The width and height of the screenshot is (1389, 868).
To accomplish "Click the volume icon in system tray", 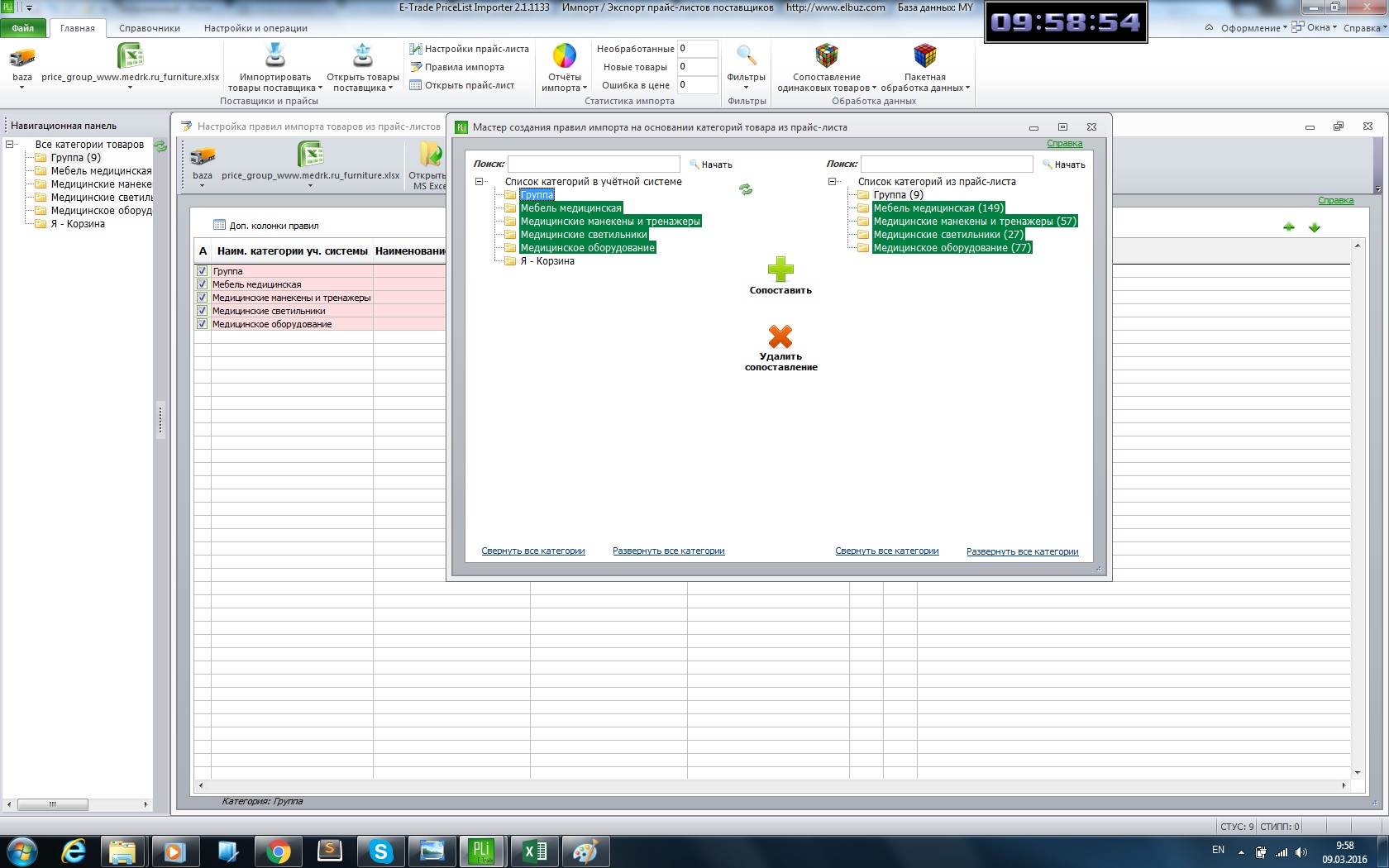I will click(1301, 852).
